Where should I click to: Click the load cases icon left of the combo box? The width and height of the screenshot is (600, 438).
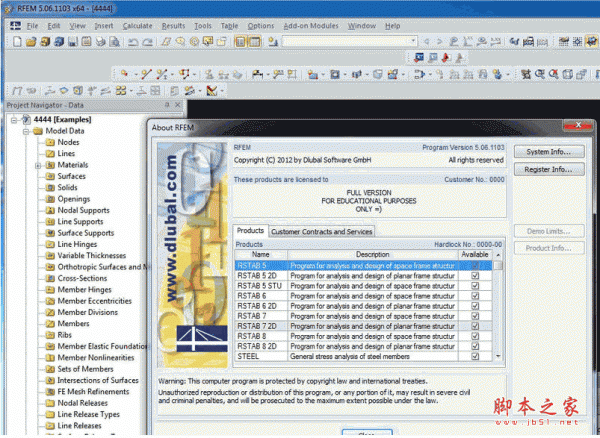273,41
